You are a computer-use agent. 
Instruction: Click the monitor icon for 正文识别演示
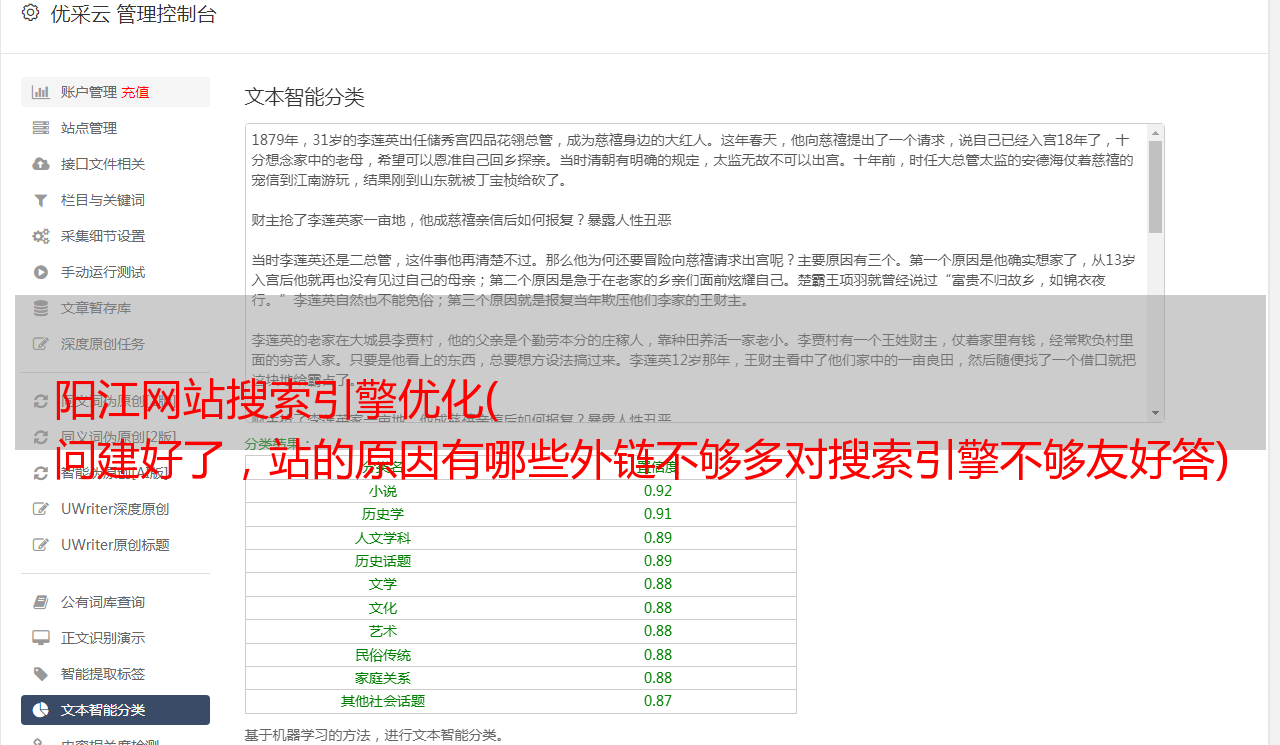[x=41, y=638]
